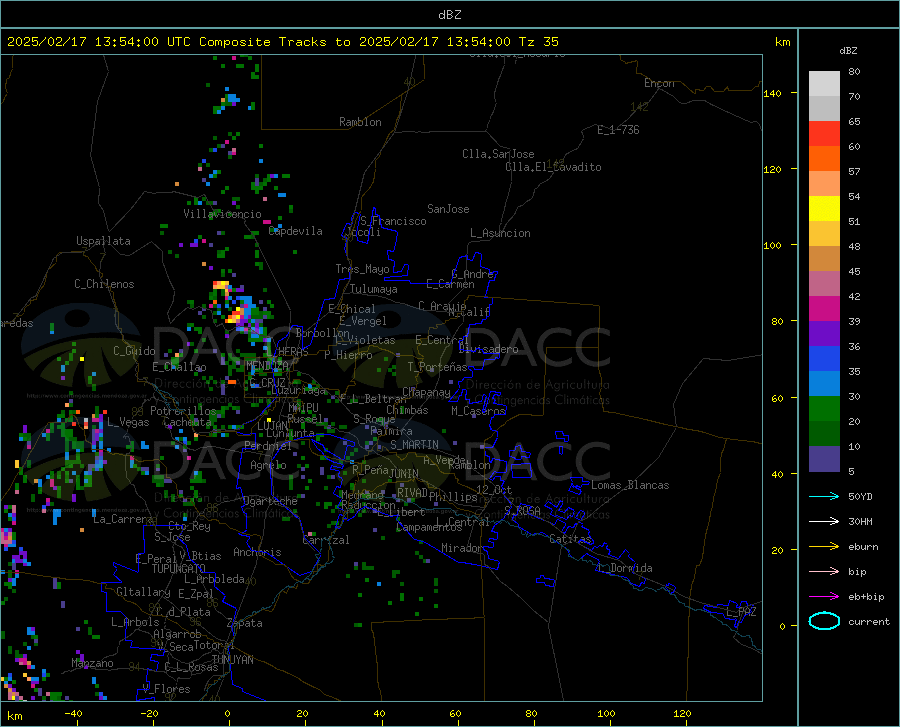Image resolution: width=900 pixels, height=727 pixels.
Task: Click the cyan 'current' ellipse legend symbol
Action: (824, 621)
